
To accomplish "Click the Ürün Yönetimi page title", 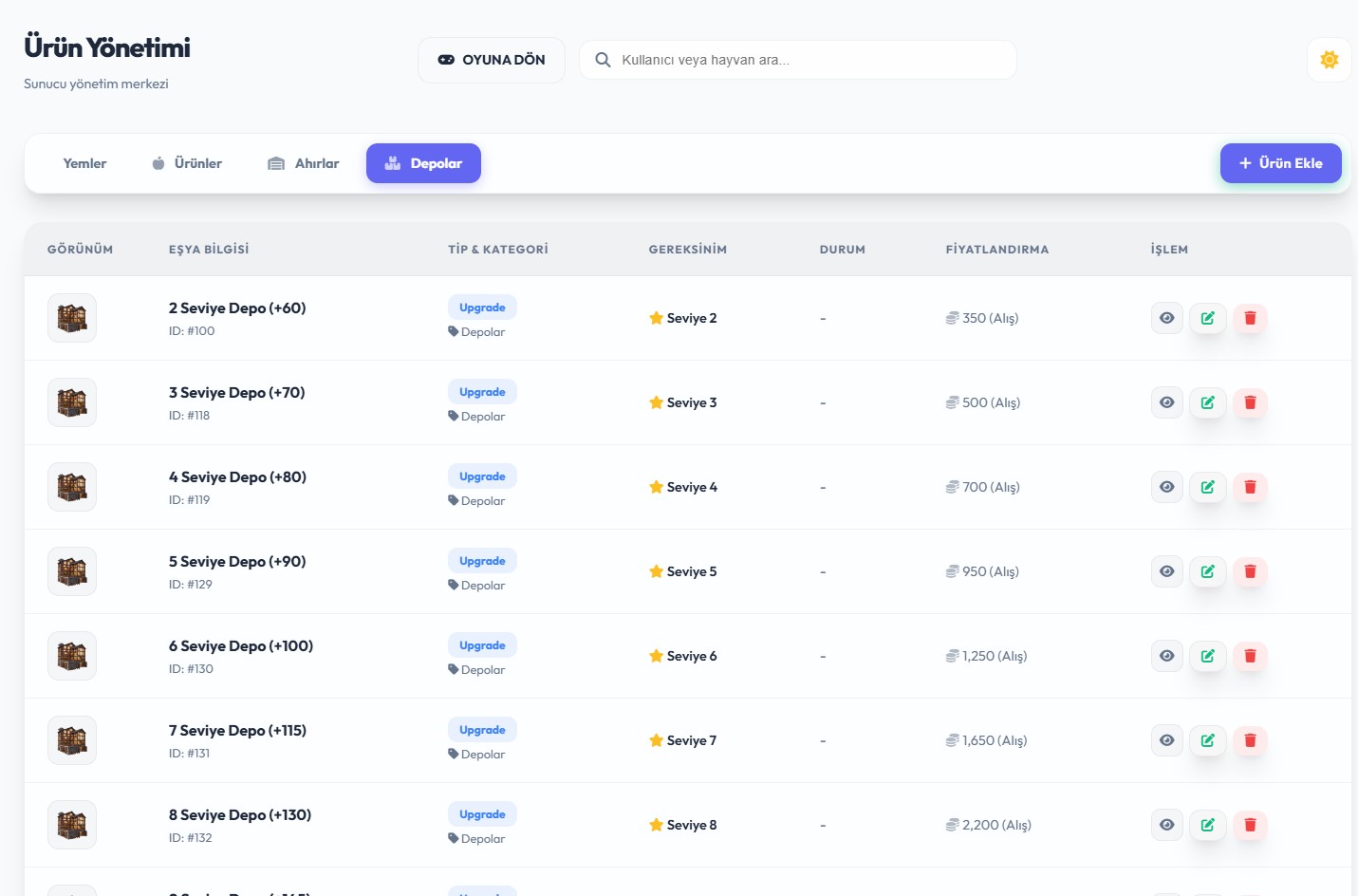I will tap(107, 47).
